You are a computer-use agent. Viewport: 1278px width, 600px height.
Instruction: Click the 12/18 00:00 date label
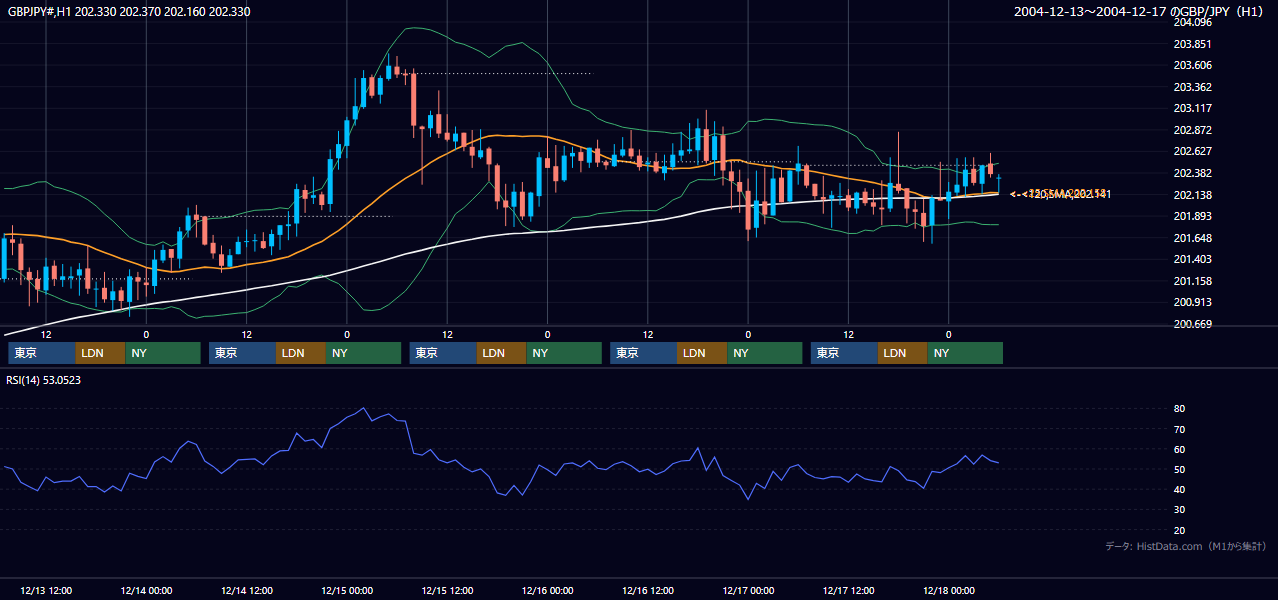coord(949,590)
